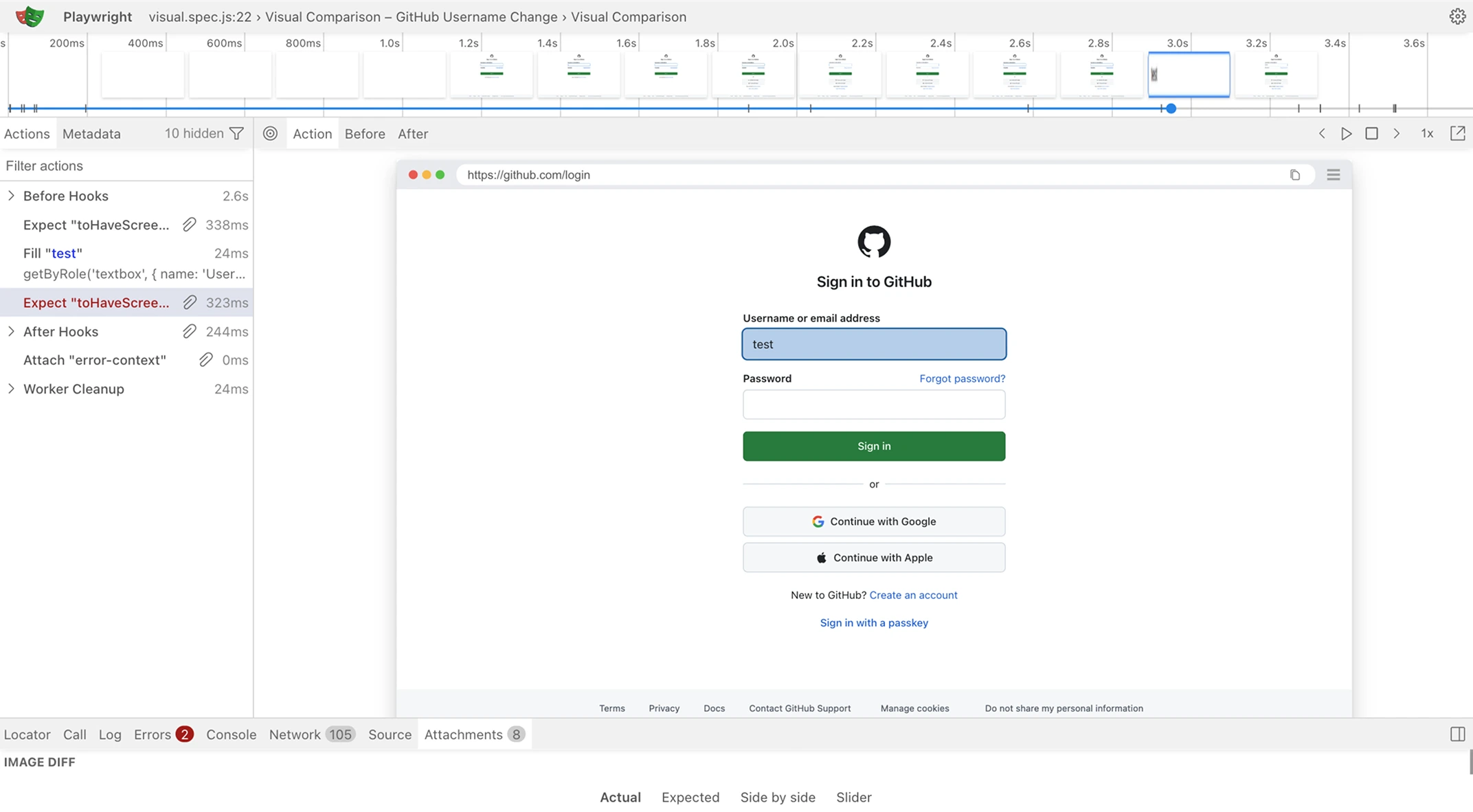Select the Before snapshot tab

(365, 133)
